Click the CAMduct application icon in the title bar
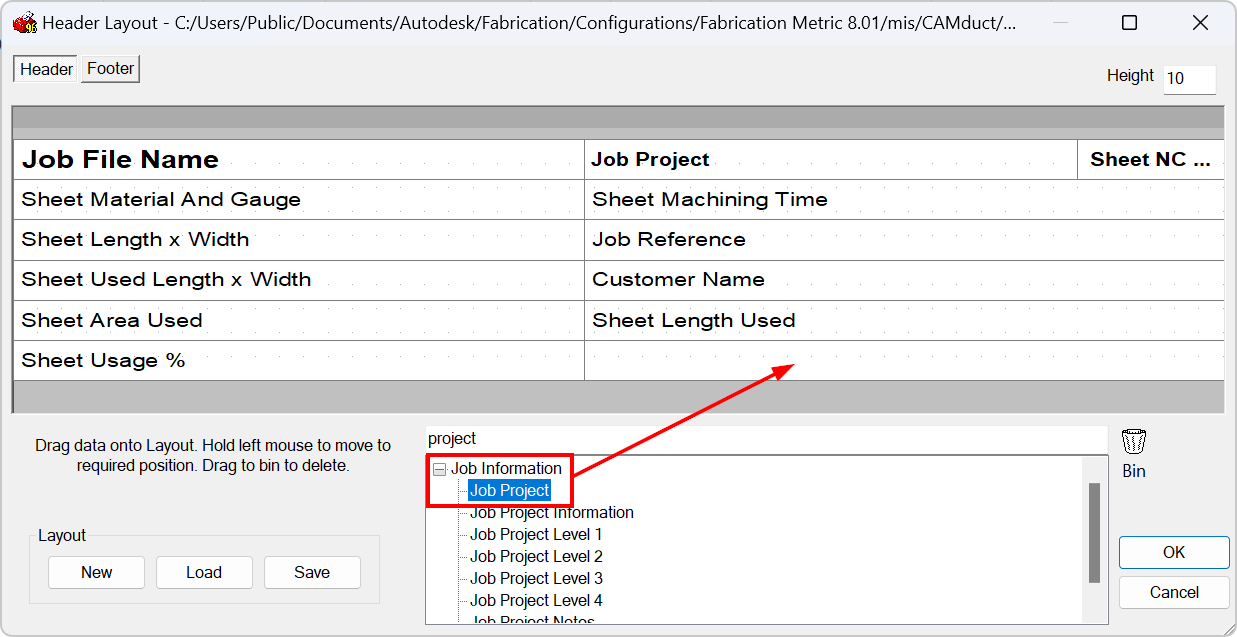The height and width of the screenshot is (637, 1237). [25, 21]
